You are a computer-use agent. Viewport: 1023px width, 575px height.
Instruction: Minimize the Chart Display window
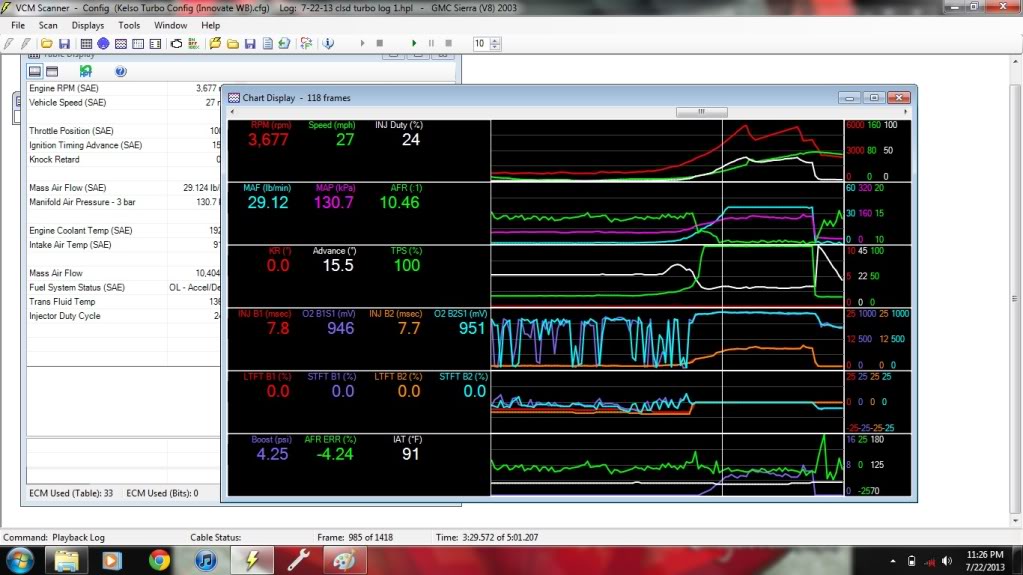849,97
